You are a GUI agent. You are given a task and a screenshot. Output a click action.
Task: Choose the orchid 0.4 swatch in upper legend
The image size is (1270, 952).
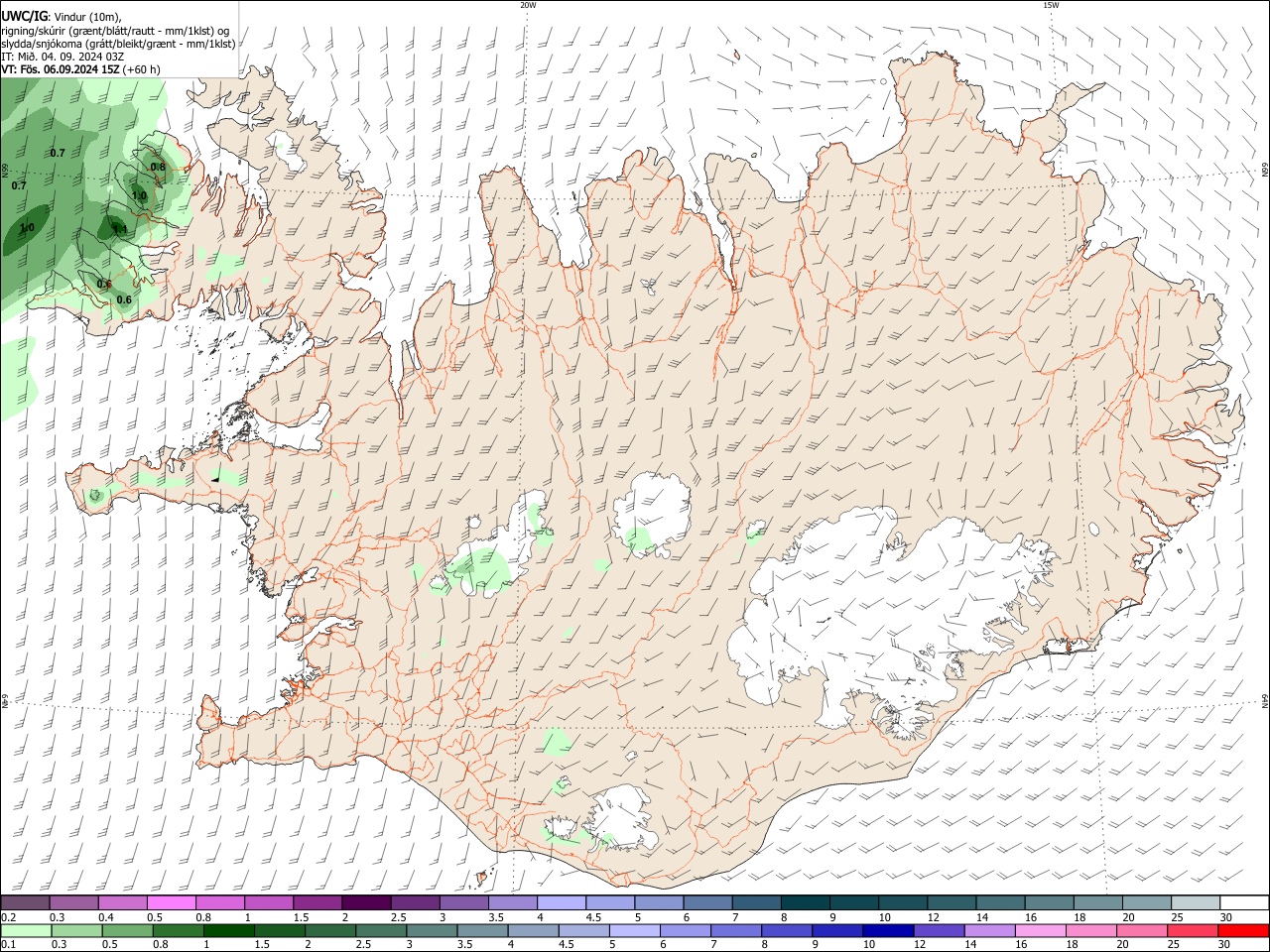click(122, 903)
